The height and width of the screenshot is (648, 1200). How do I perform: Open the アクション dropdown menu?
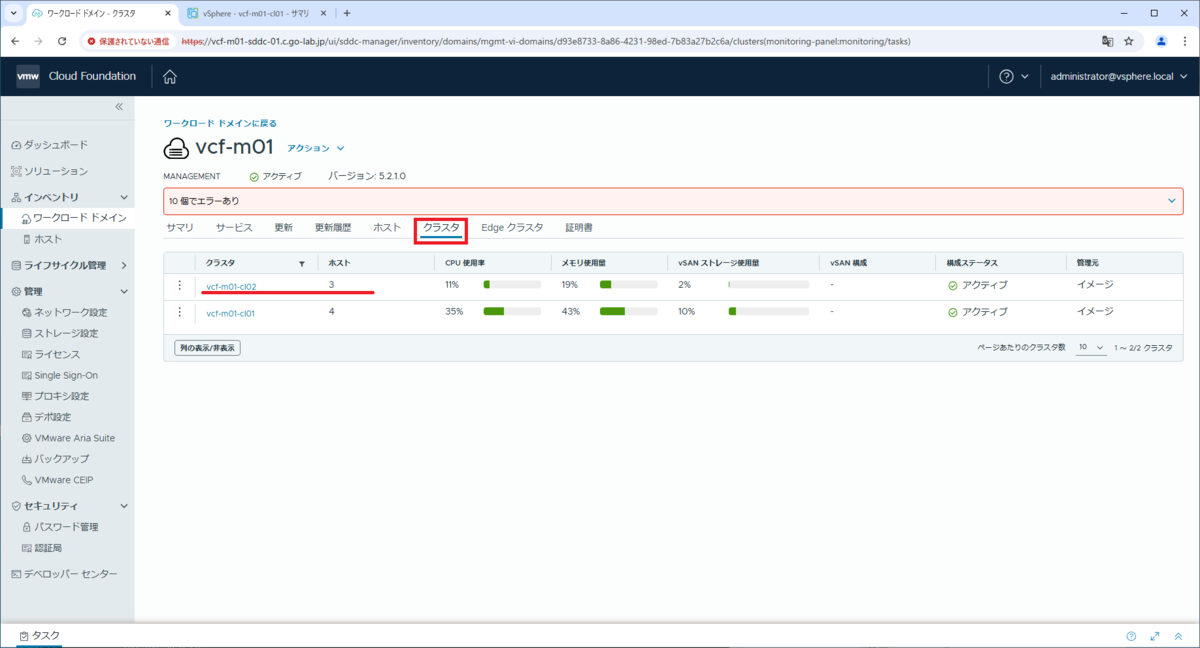pyautogui.click(x=316, y=148)
